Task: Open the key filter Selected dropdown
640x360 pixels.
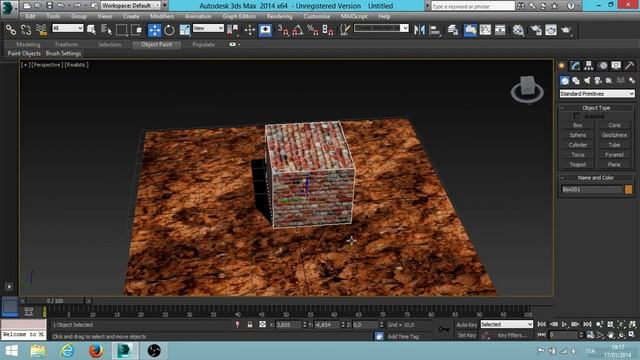Action: click(507, 324)
